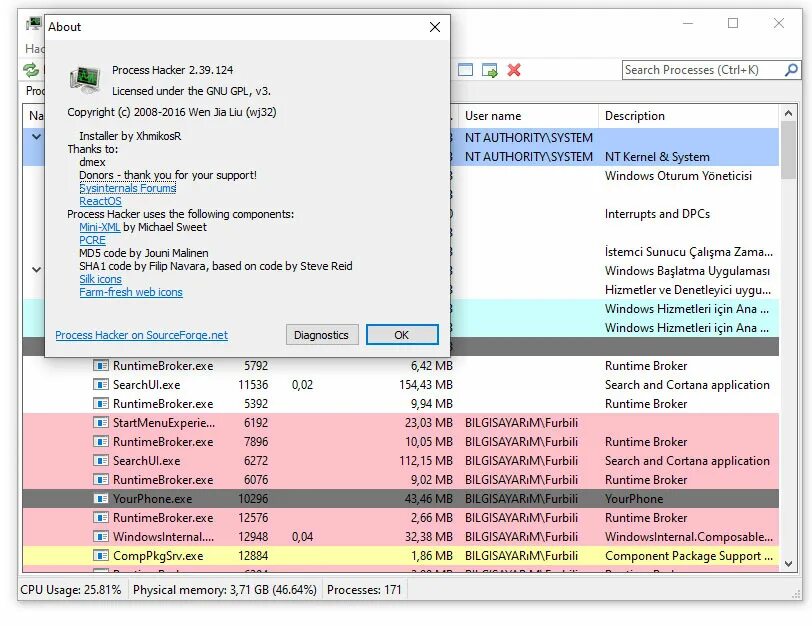Screen dimensions: 812x626
Task: Click the scrollbar up arrow
Action: [x=788, y=113]
